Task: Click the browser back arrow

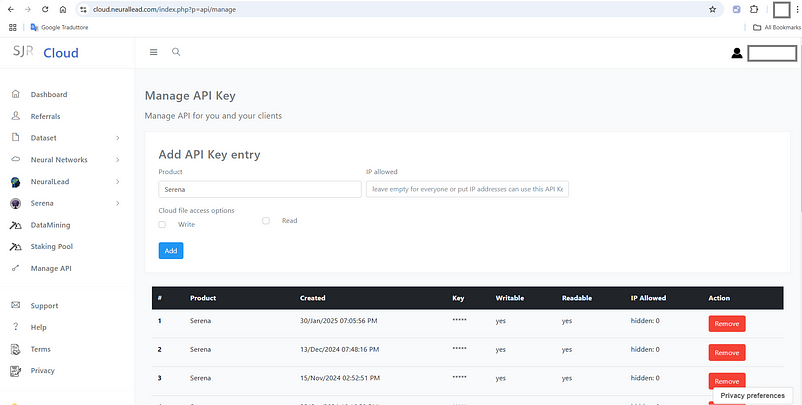Action: (x=11, y=9)
